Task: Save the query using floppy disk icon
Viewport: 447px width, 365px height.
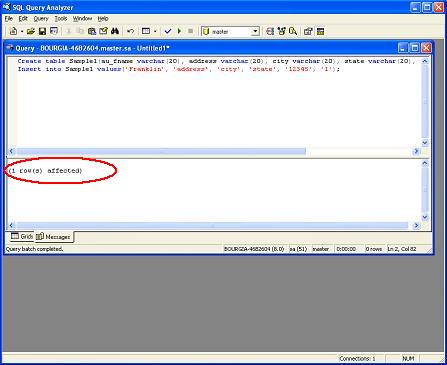Action: coord(42,31)
